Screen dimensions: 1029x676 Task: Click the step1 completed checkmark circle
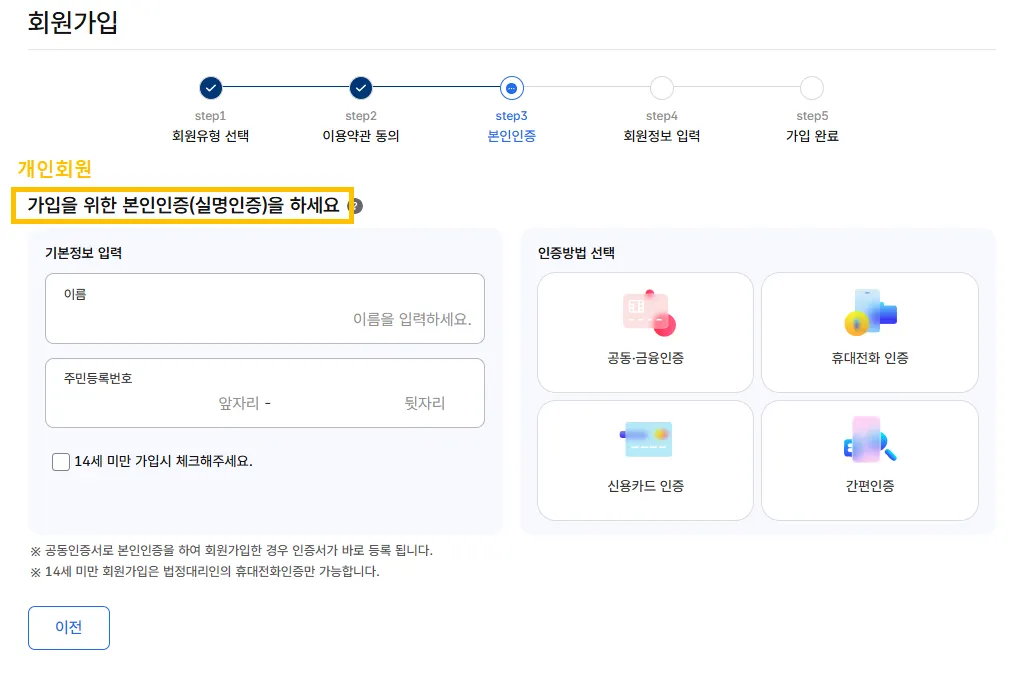(x=210, y=88)
